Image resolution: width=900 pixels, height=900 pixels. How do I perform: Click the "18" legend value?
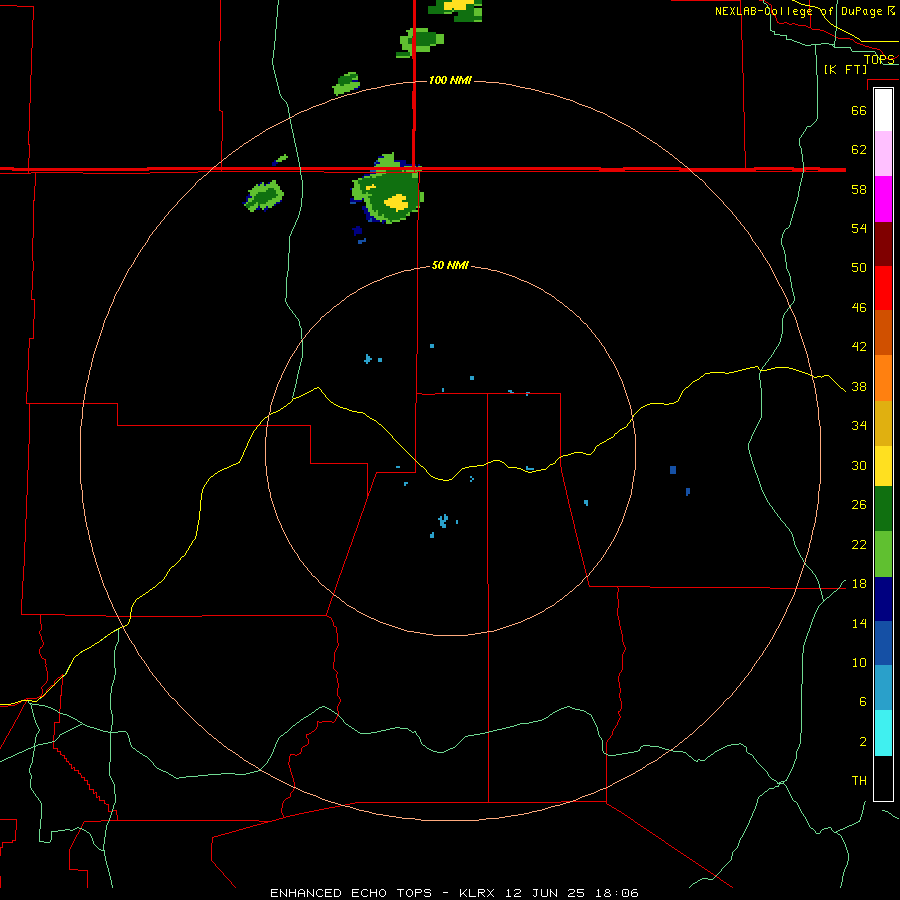pos(859,584)
